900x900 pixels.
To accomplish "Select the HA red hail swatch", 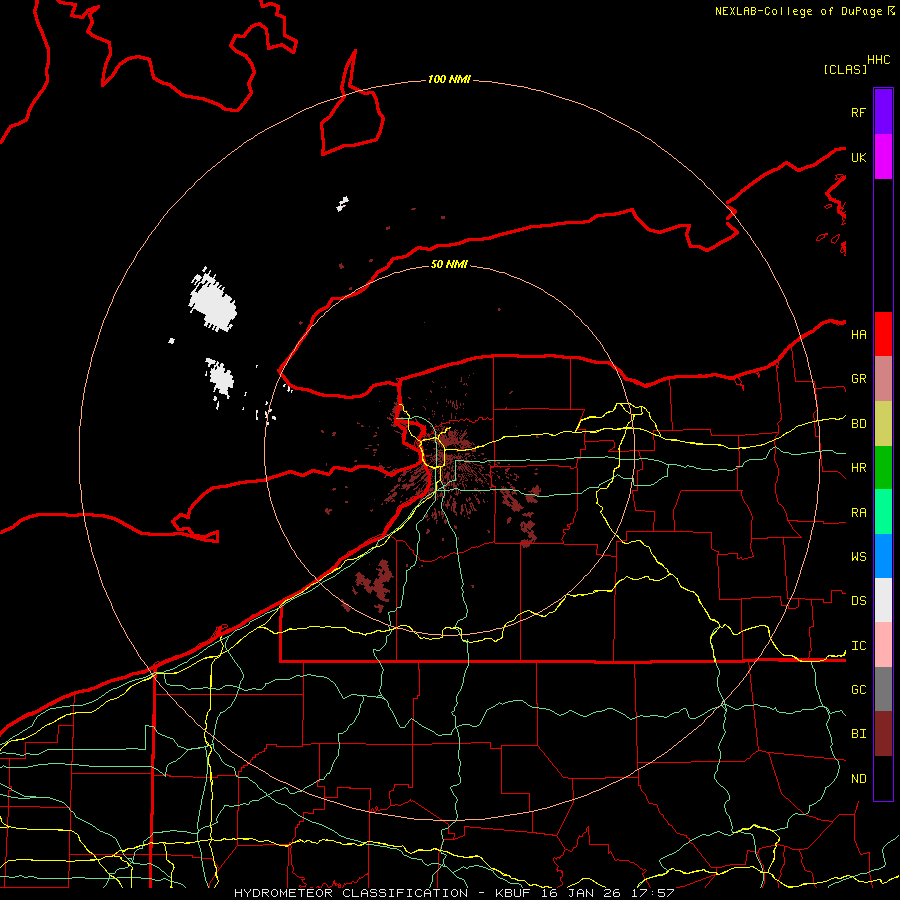I will [883, 334].
